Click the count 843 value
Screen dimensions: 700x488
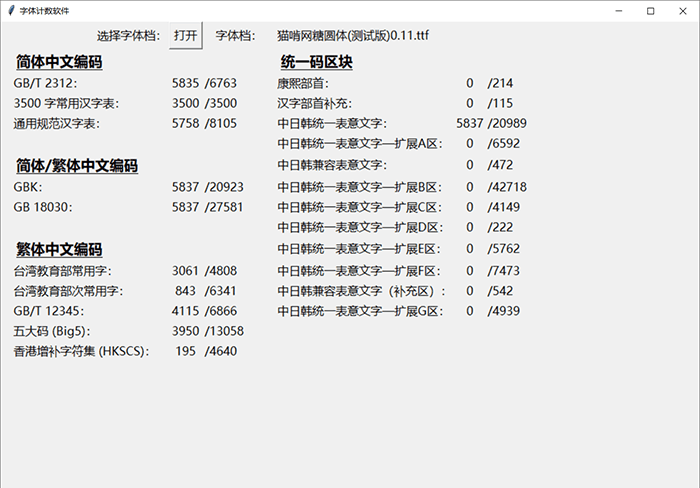pos(185,291)
